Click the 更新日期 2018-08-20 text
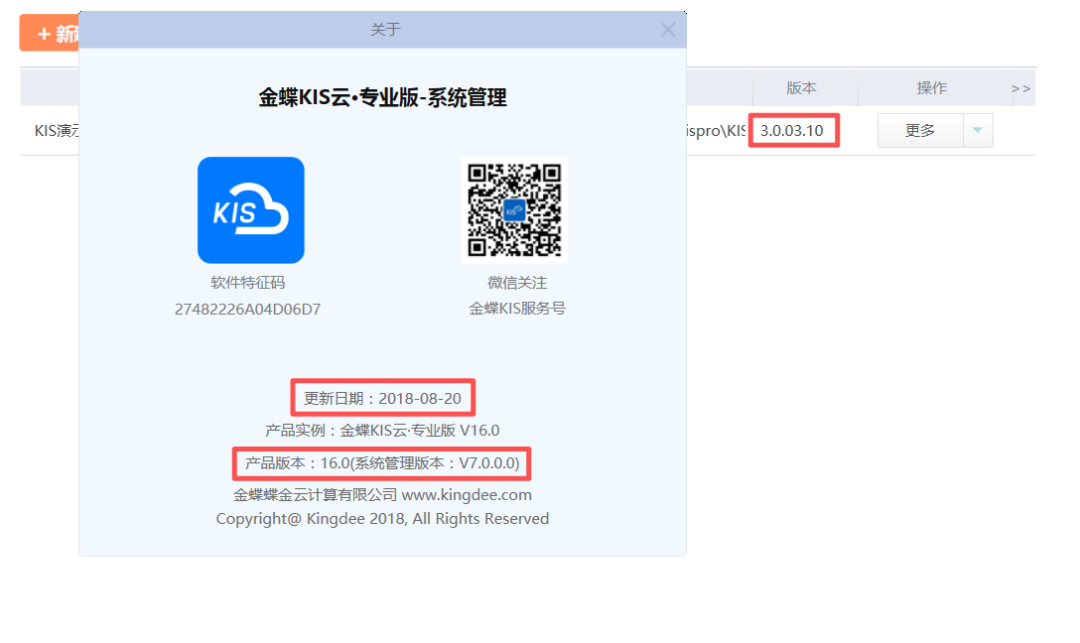 [x=382, y=398]
